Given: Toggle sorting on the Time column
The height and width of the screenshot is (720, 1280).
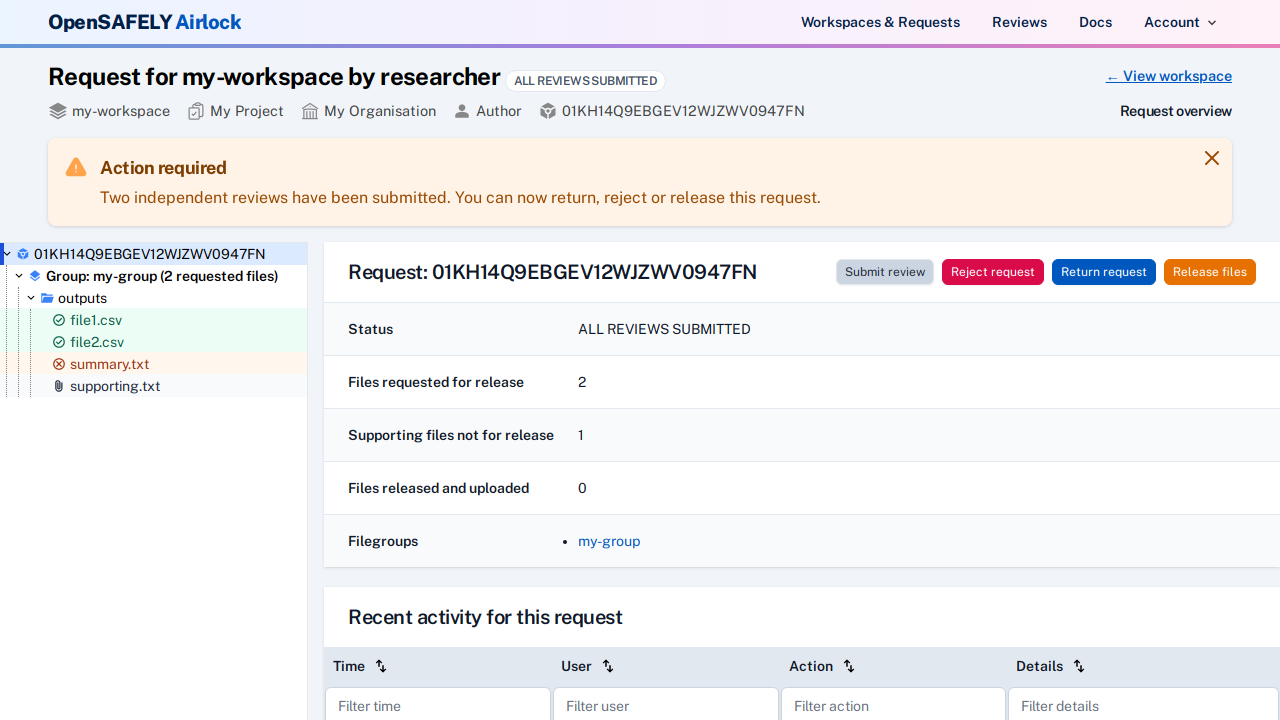Looking at the screenshot, I should [x=380, y=666].
